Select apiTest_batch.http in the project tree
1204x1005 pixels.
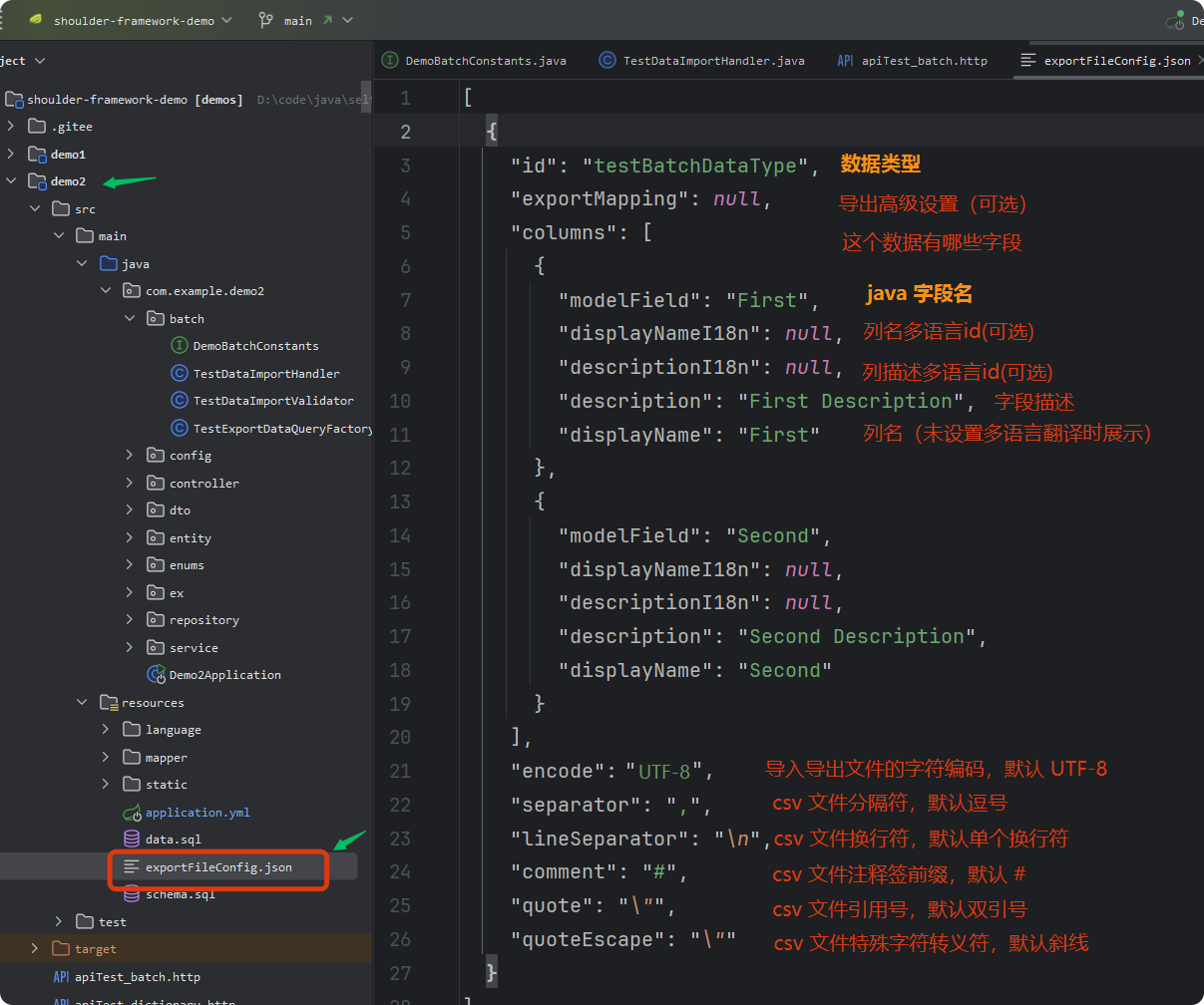point(137,977)
